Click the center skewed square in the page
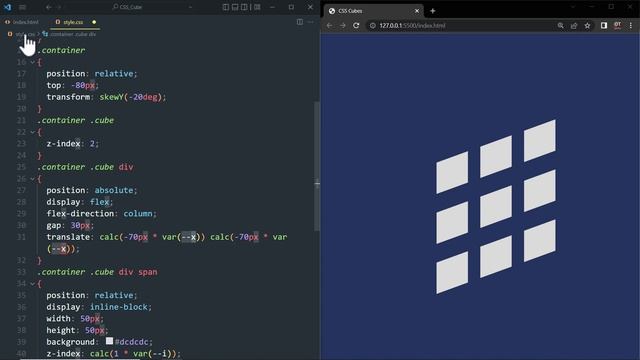640x360 pixels. click(496, 207)
